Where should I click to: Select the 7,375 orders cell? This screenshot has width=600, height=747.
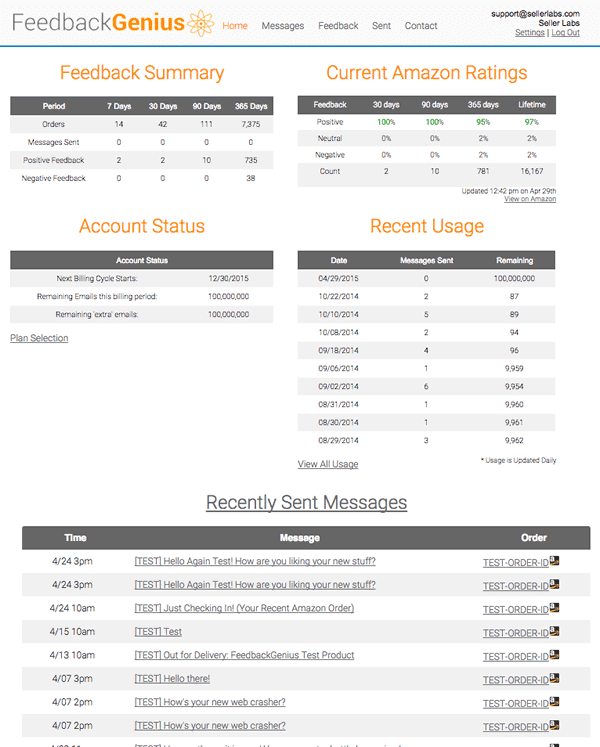coord(251,124)
